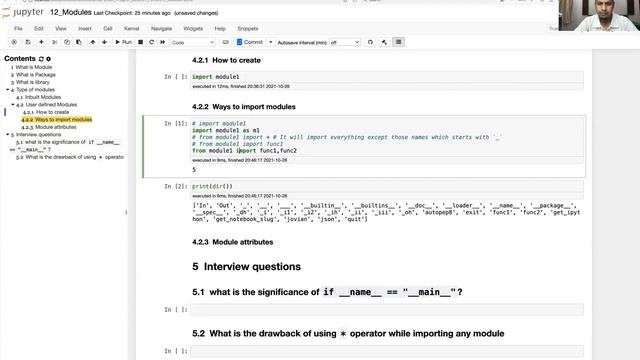Collapse 'User defined Modules' section arrow

pyautogui.click(x=13, y=104)
